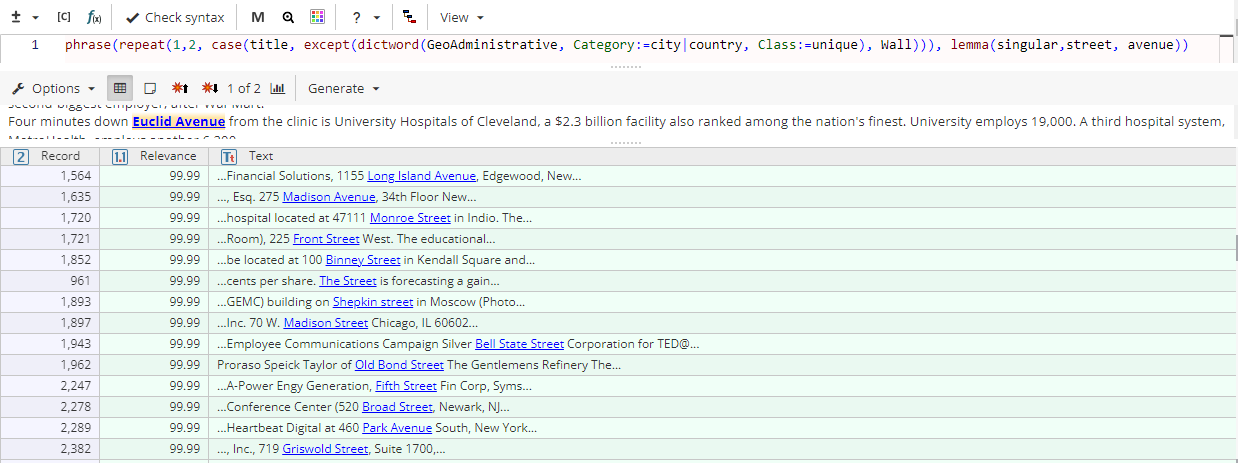Open the Generate dropdown menu
This screenshot has height=463, width=1238.
(344, 88)
